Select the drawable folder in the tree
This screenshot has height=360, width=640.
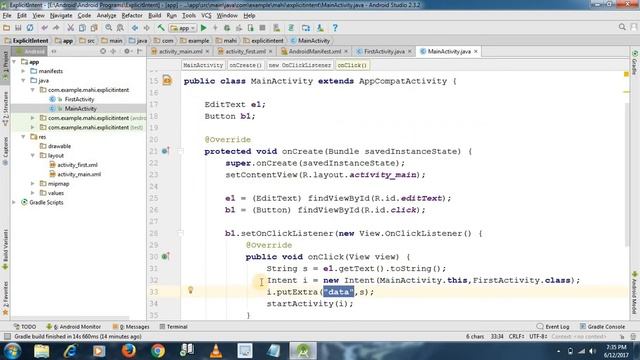point(59,146)
